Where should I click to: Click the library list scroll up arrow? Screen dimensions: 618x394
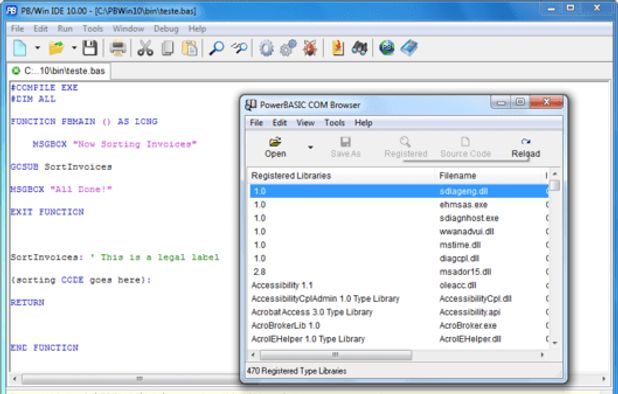[555, 174]
